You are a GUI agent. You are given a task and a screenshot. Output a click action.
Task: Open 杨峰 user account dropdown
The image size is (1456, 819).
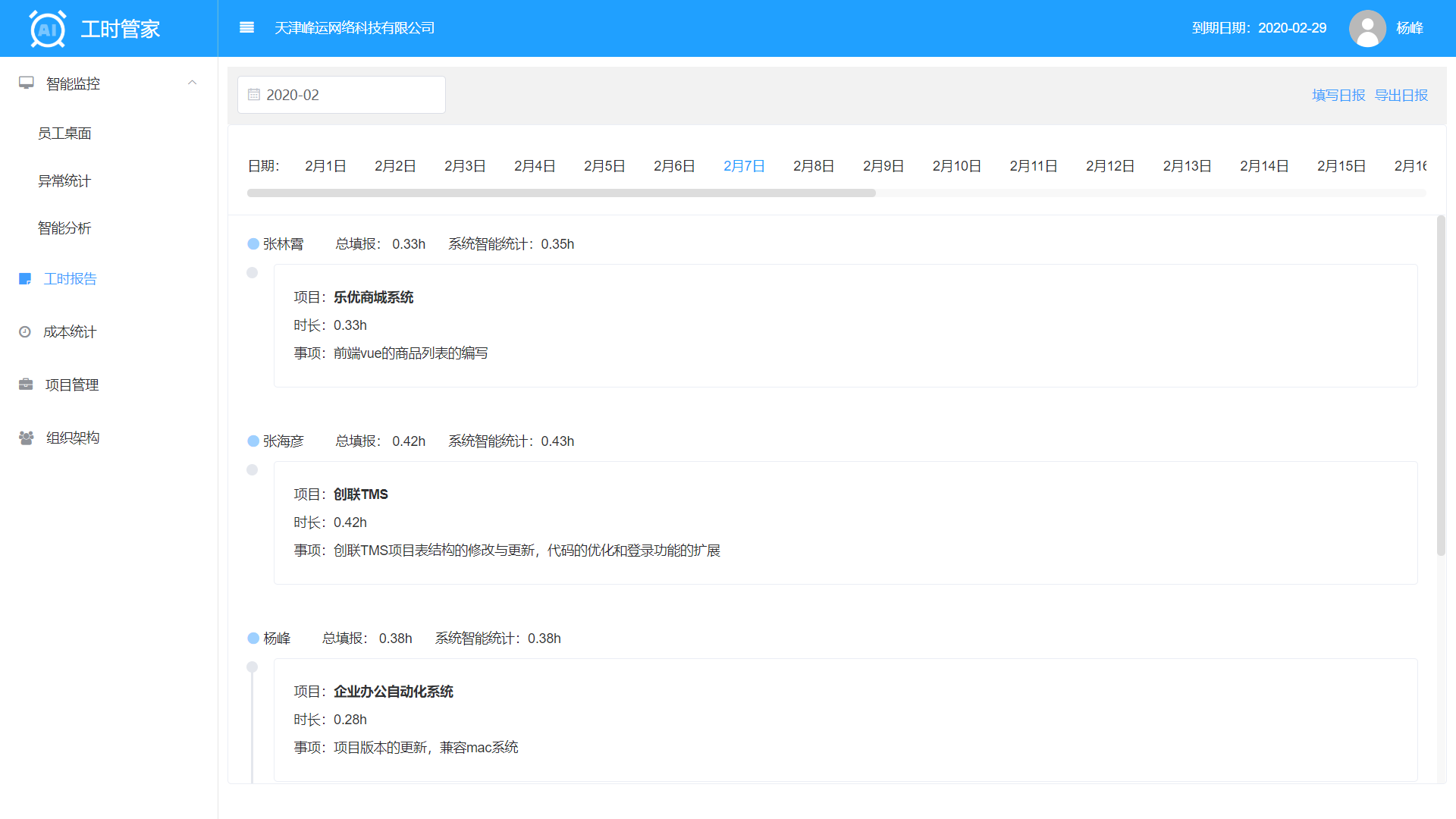[1409, 28]
